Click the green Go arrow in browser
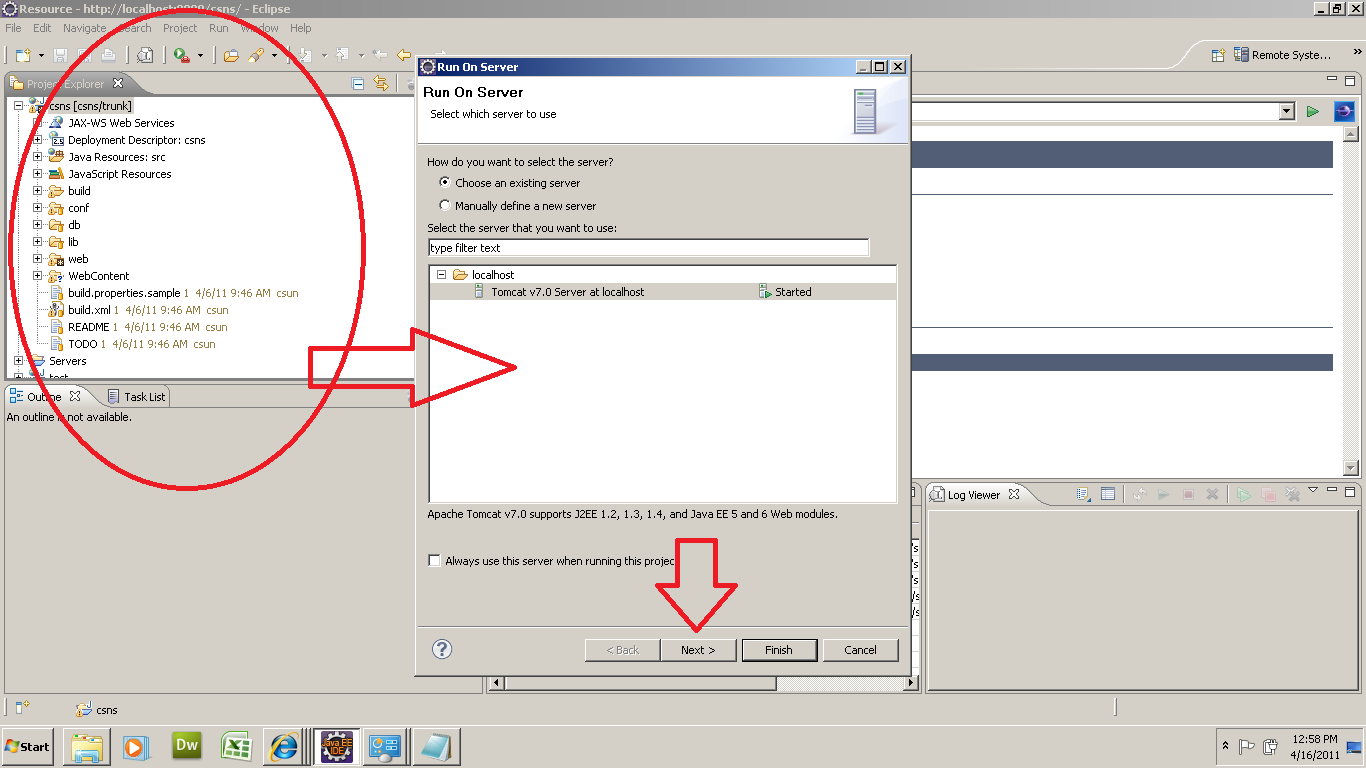 point(1313,112)
